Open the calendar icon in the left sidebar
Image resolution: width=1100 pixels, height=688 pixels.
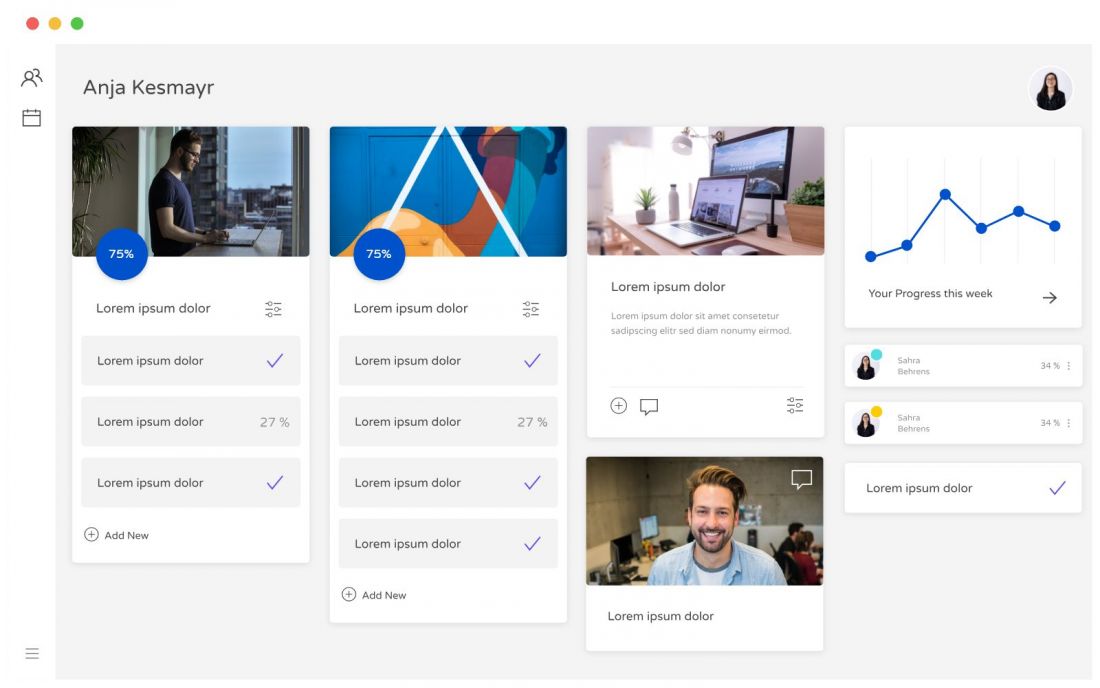(32, 118)
